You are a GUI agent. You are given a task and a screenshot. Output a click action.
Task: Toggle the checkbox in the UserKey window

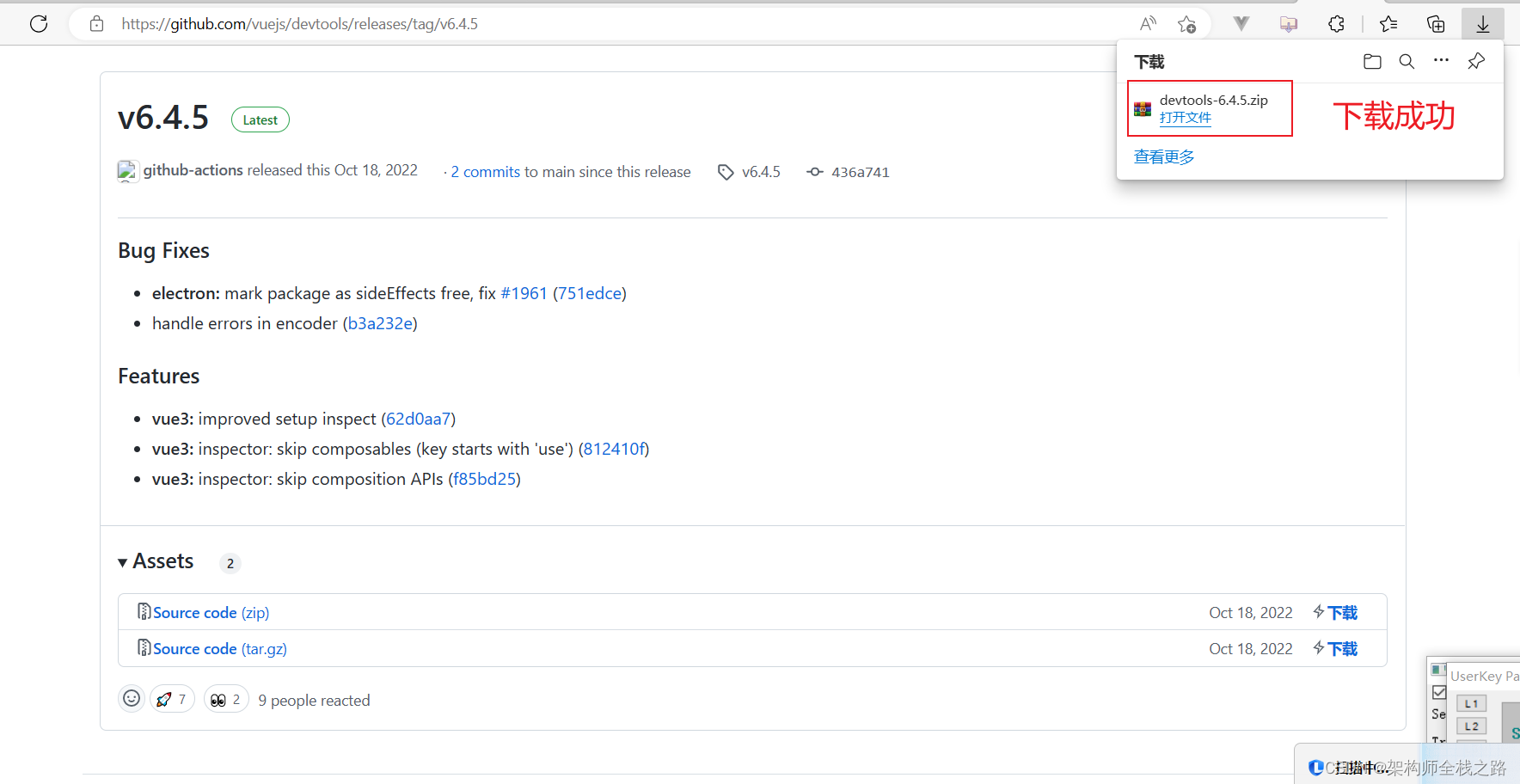coord(1439,692)
